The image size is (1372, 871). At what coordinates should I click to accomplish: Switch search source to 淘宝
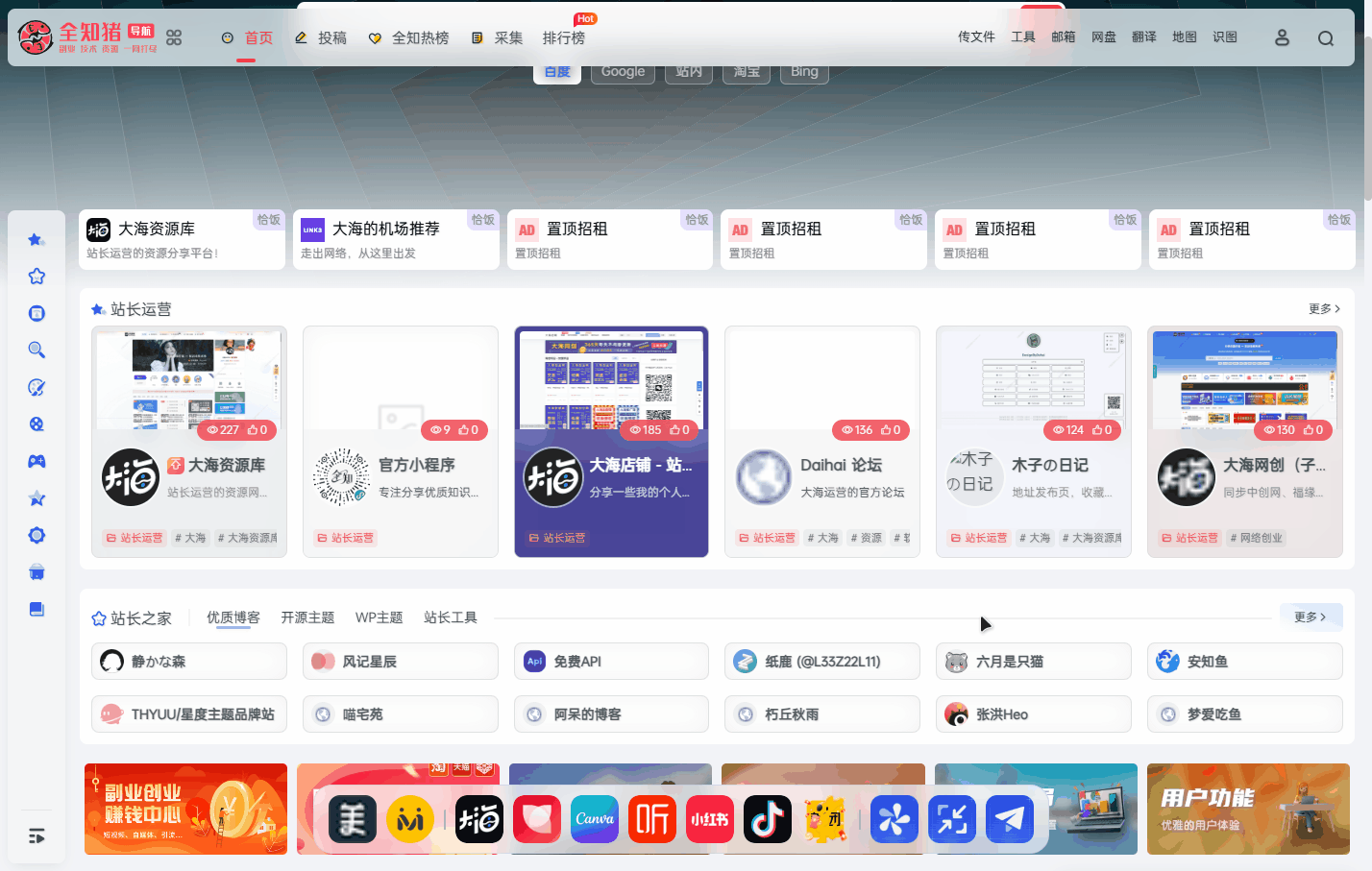click(746, 70)
